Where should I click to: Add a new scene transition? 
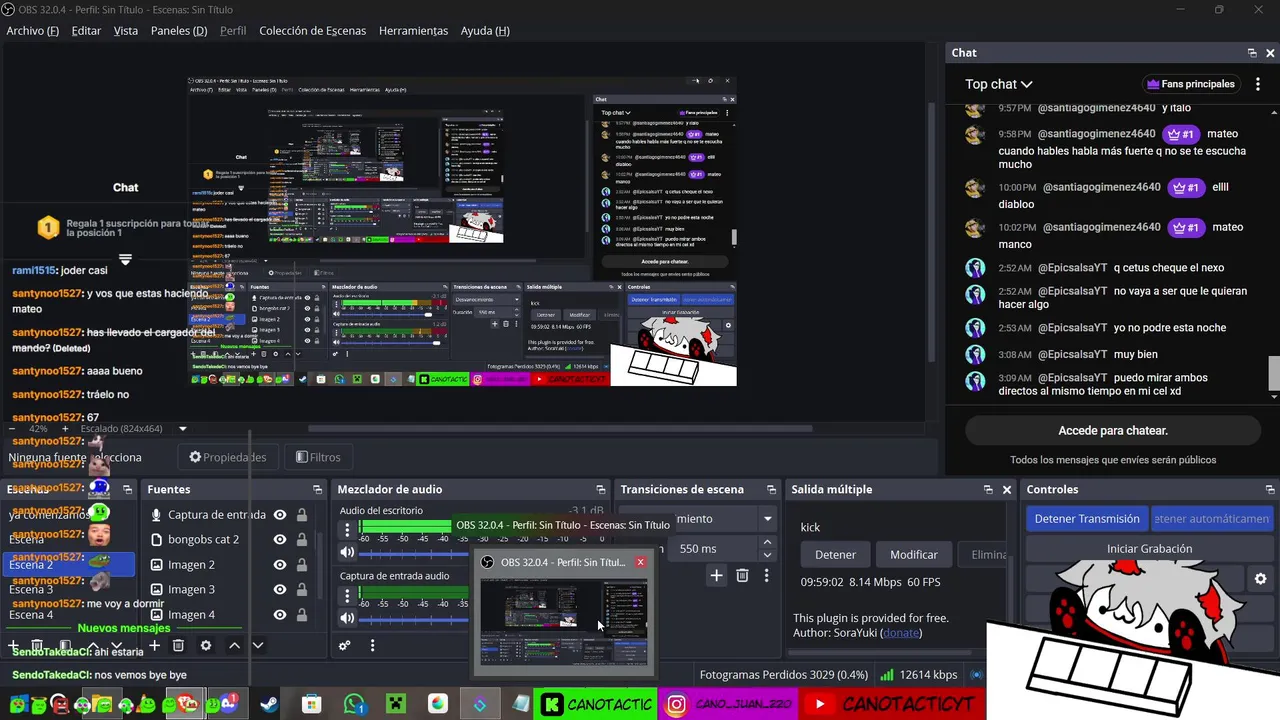click(x=716, y=575)
